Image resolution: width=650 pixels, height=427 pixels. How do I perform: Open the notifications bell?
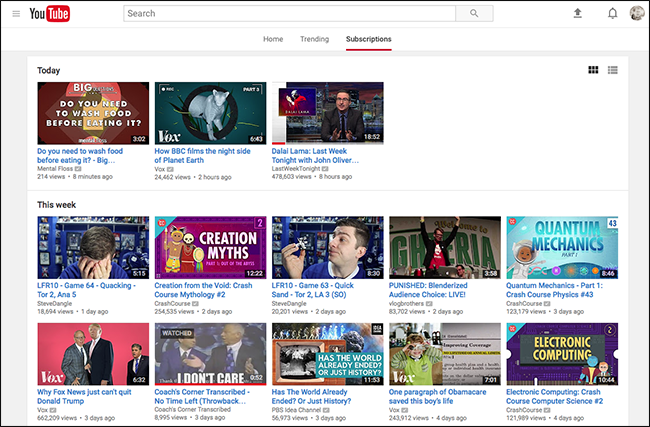(x=612, y=14)
